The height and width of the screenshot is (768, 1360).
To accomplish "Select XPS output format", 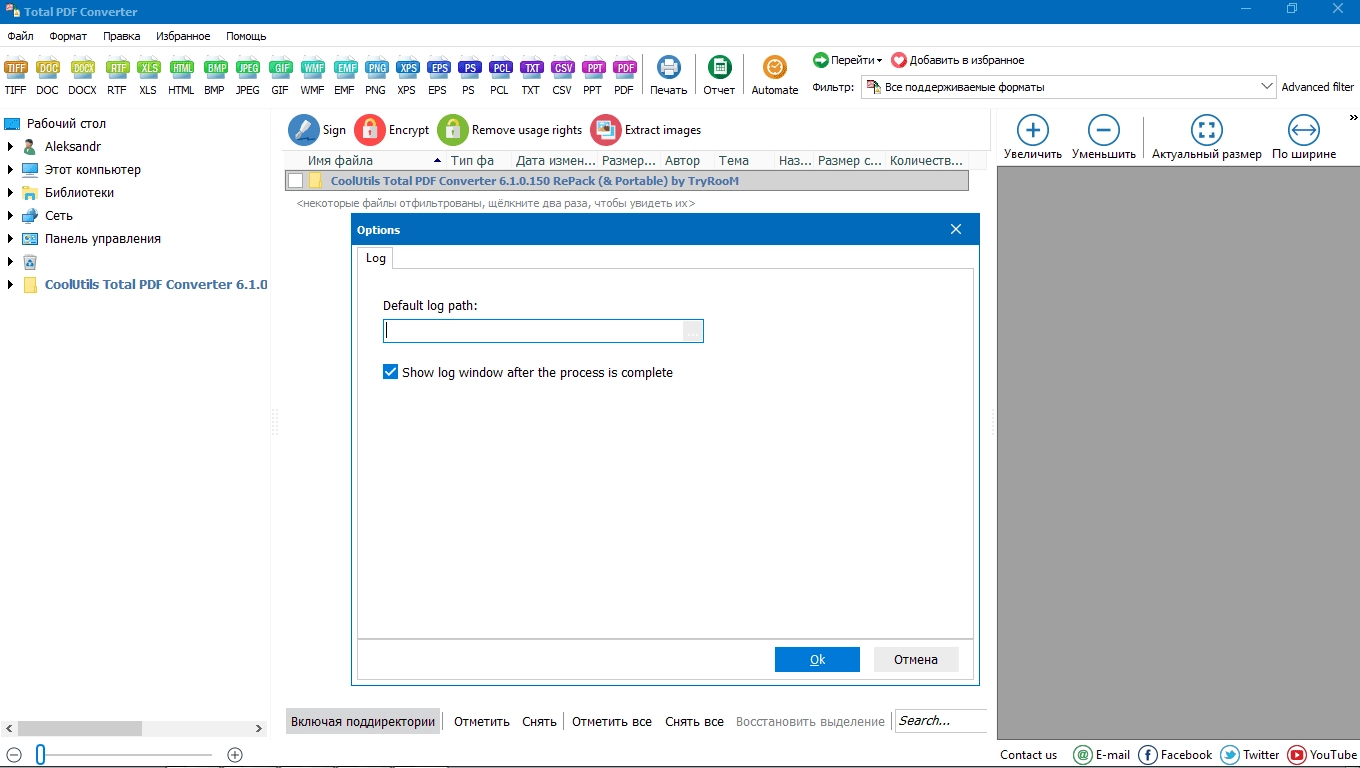I will 406,76.
